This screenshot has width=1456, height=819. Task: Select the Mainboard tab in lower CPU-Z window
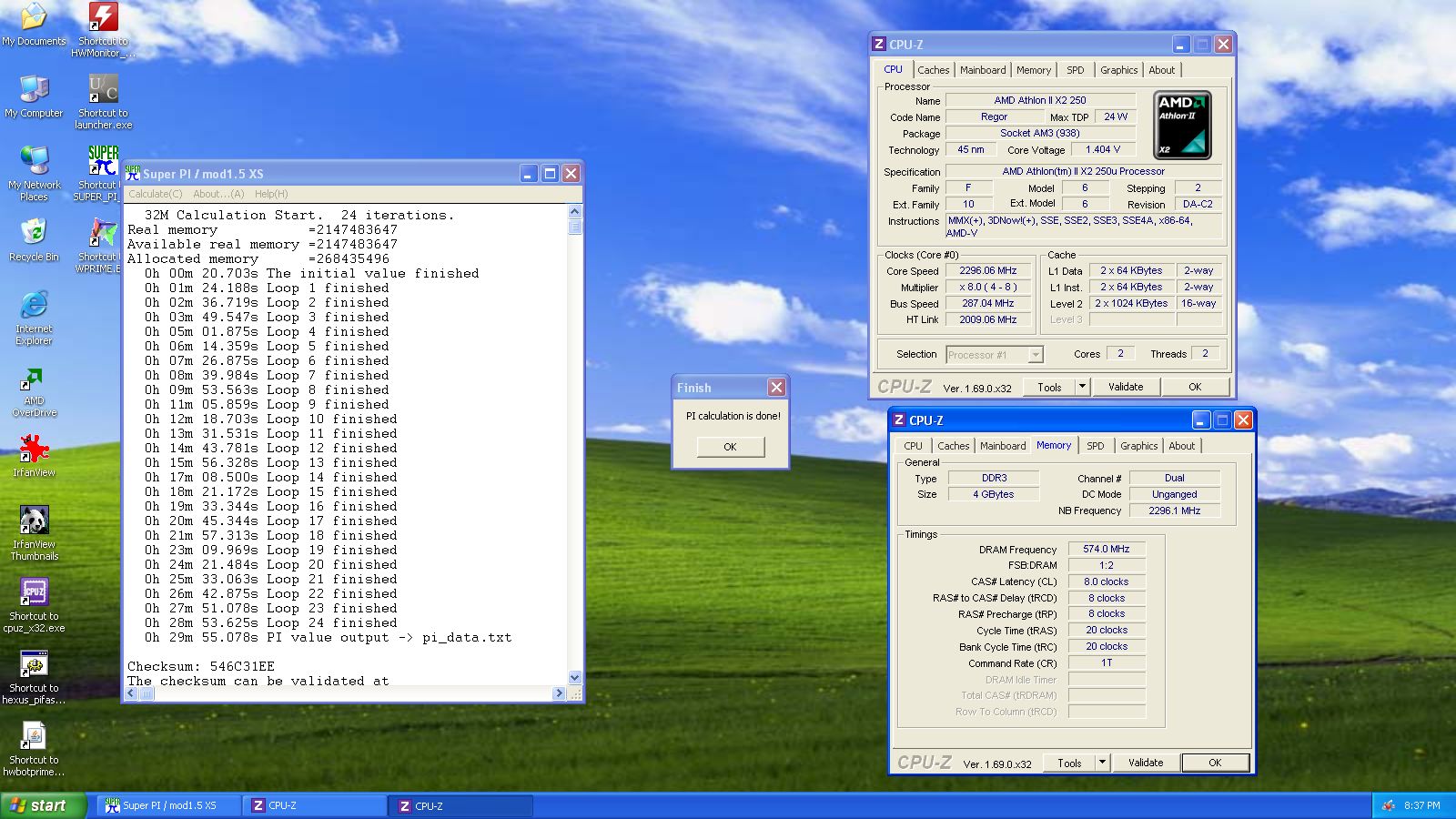[x=1003, y=446]
